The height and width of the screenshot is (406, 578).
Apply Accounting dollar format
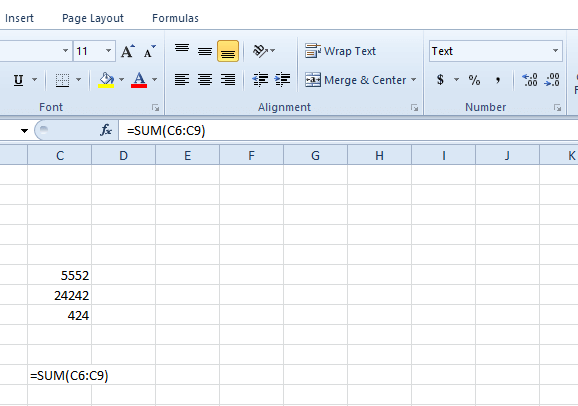(x=440, y=80)
